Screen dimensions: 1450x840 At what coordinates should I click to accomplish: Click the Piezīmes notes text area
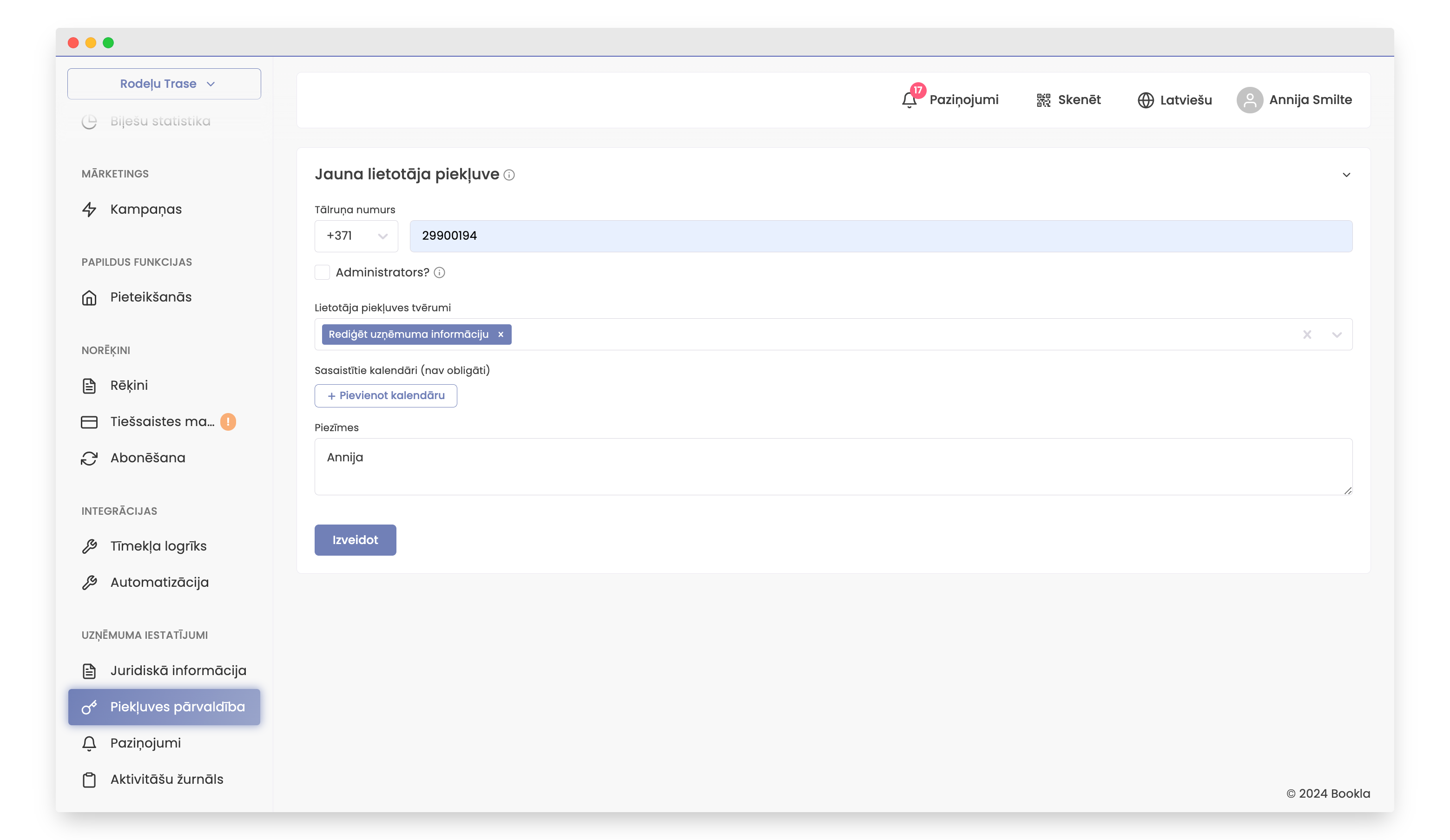click(x=833, y=466)
